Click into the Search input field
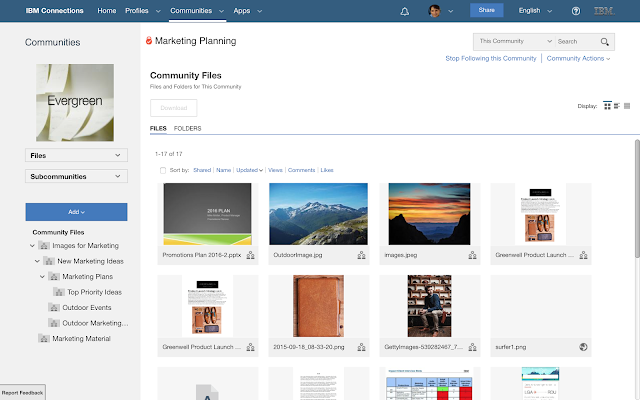The width and height of the screenshot is (640, 400). [576, 42]
